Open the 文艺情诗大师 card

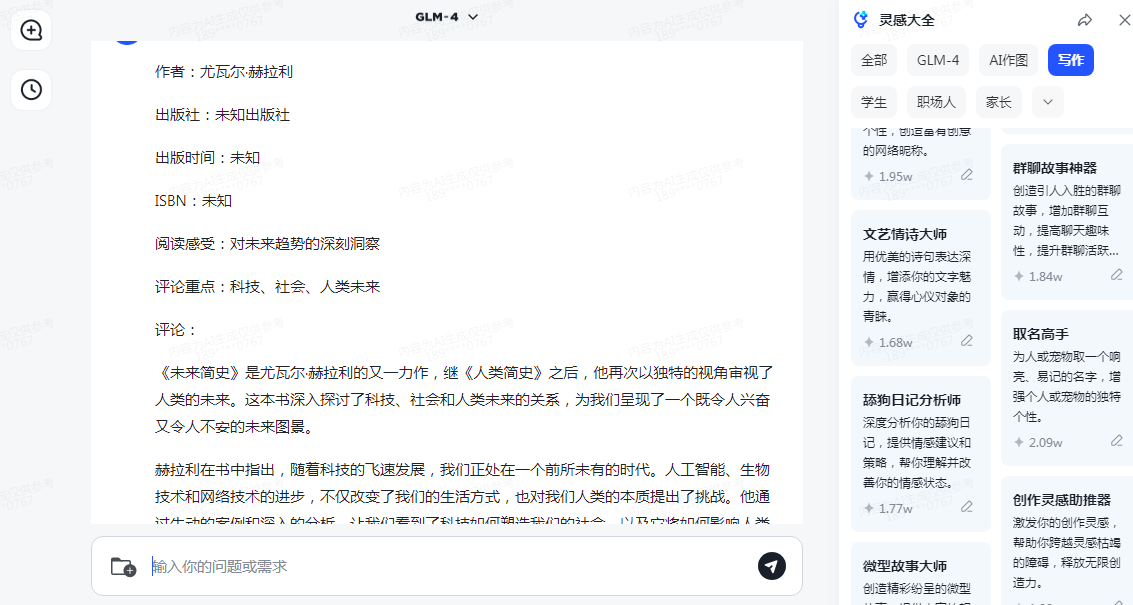921,288
